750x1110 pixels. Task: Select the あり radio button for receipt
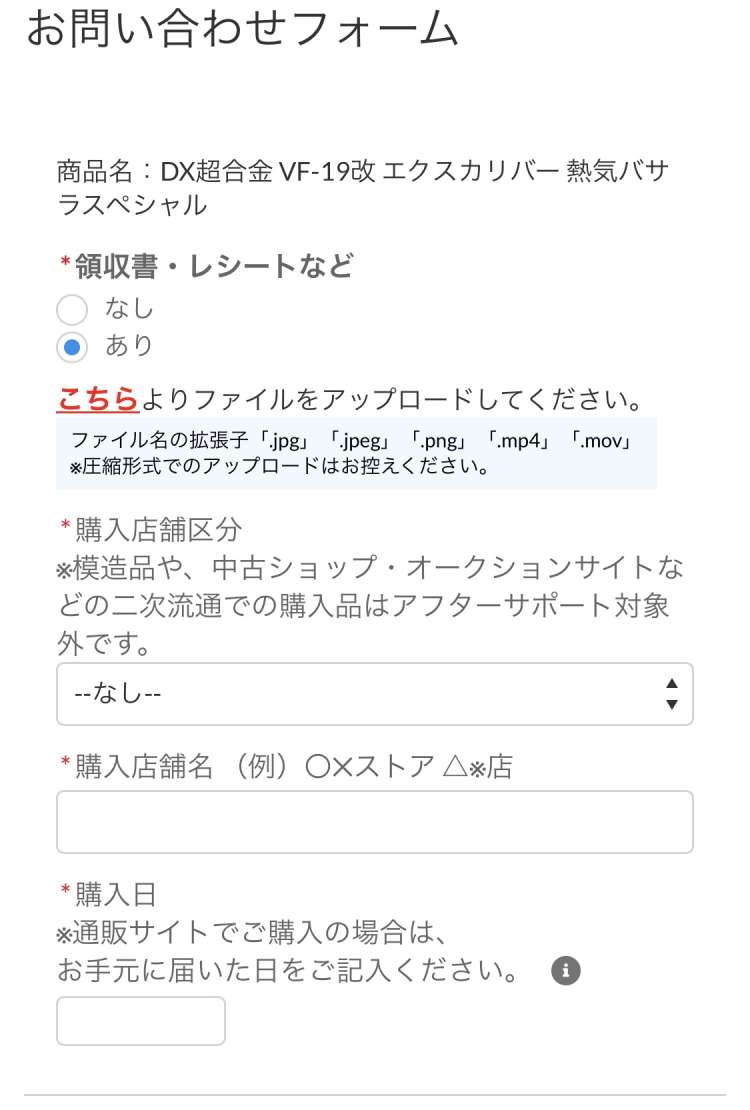[x=73, y=347]
